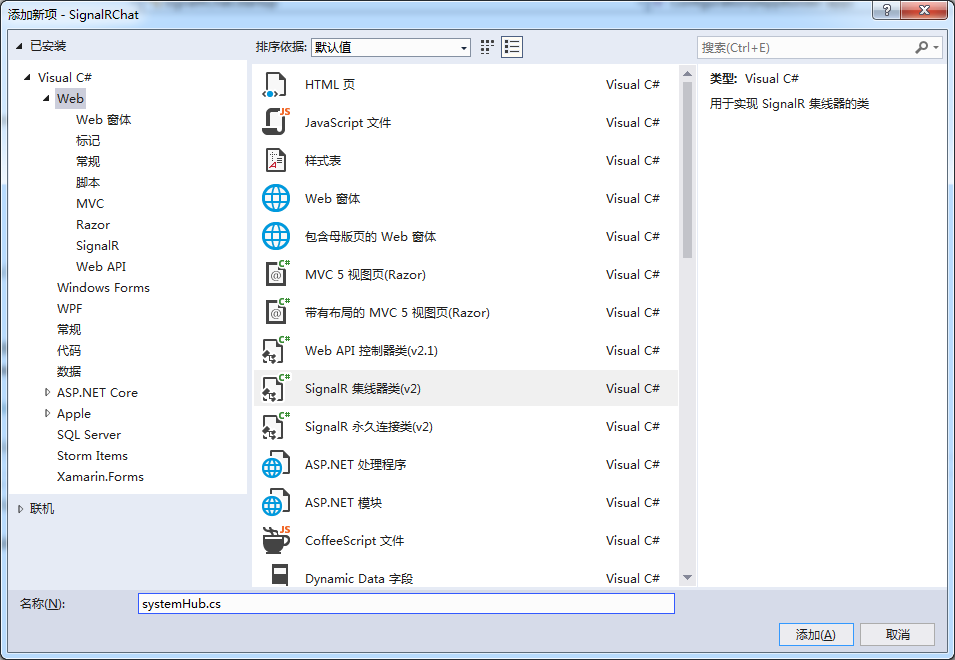This screenshot has width=955, height=660.
Task: Click the 取消 cancel button
Action: (897, 634)
